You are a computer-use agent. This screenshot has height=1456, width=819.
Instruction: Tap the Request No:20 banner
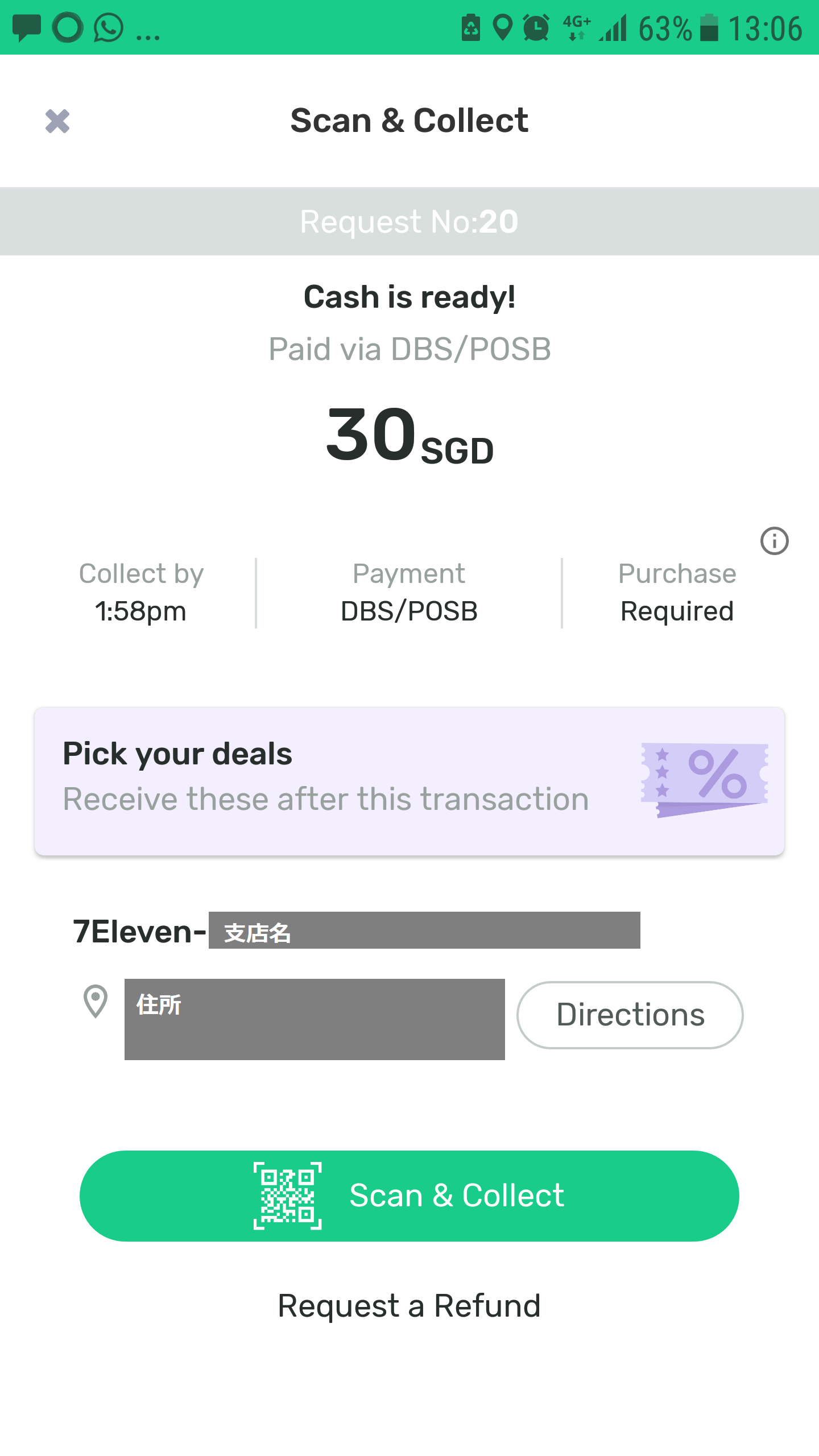coord(409,221)
